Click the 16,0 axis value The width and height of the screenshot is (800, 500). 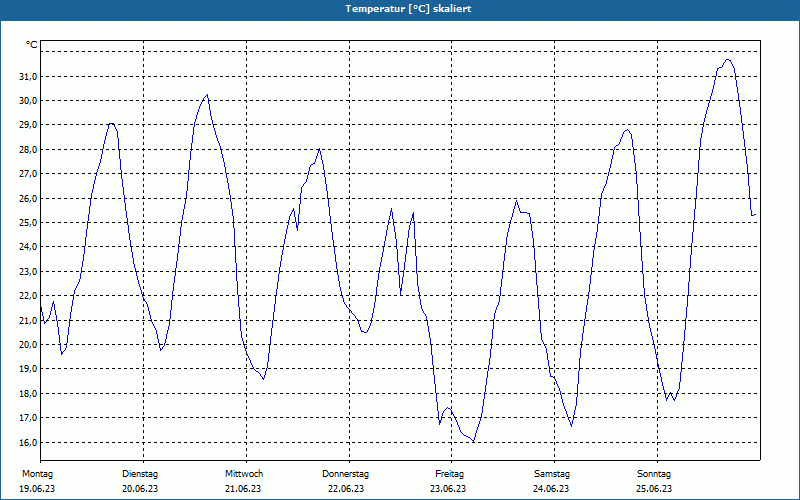click(28, 442)
